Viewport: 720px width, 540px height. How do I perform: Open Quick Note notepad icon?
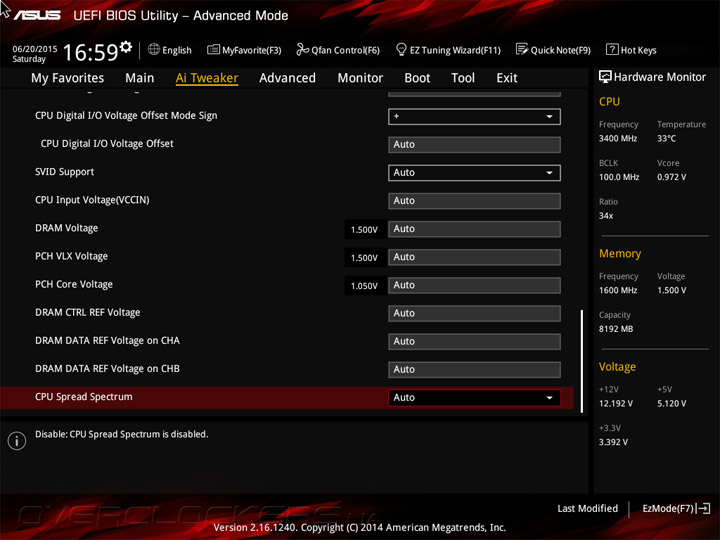522,49
